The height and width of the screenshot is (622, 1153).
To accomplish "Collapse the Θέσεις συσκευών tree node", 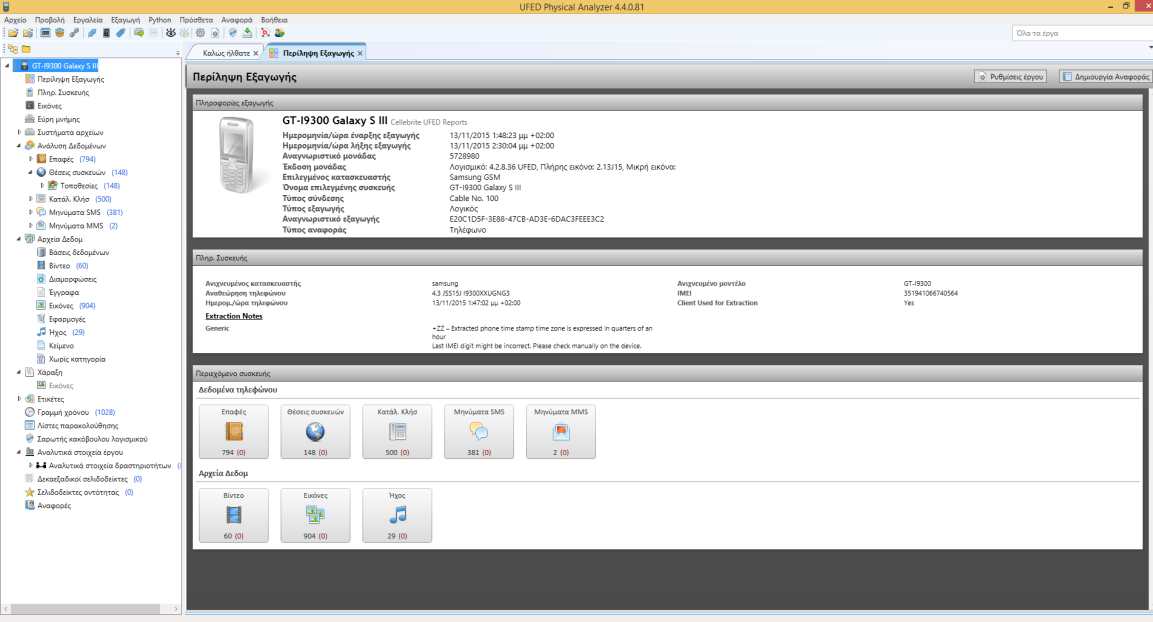I will (x=30, y=172).
